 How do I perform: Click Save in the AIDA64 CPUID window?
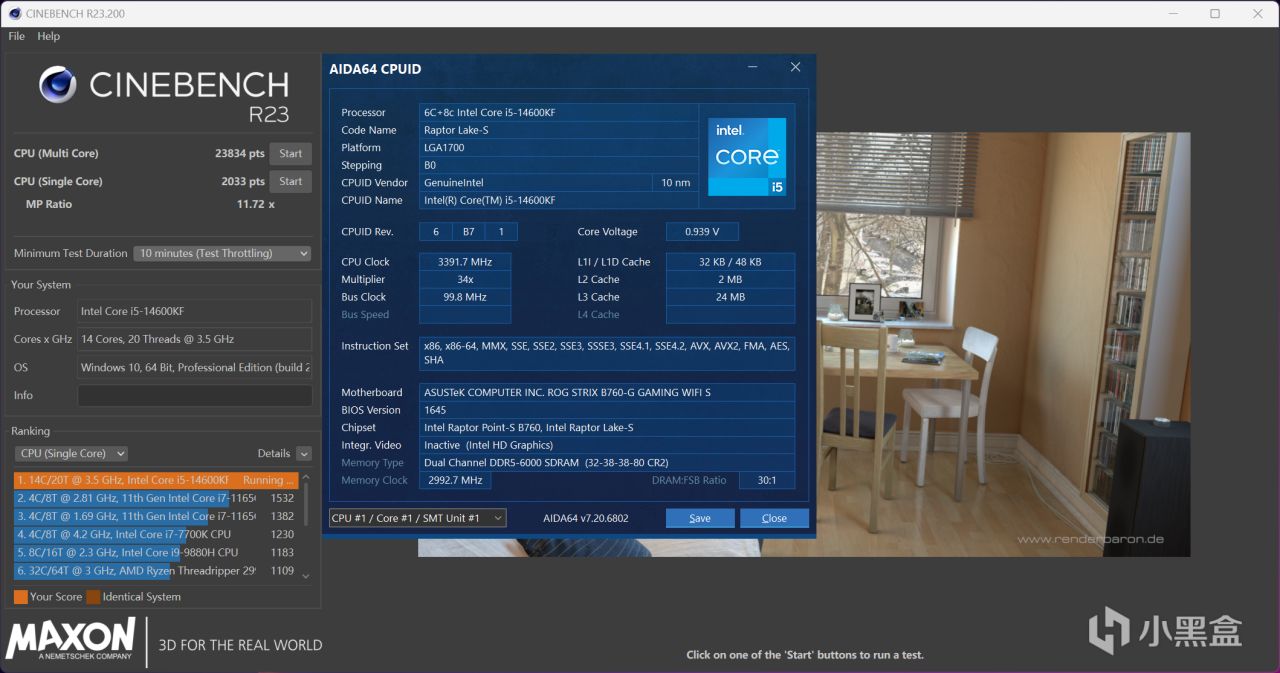699,518
